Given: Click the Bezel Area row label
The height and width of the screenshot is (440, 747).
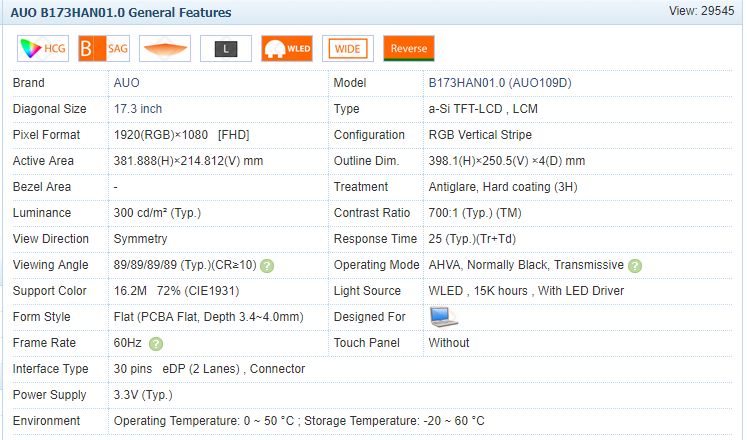Looking at the screenshot, I should tap(41, 187).
